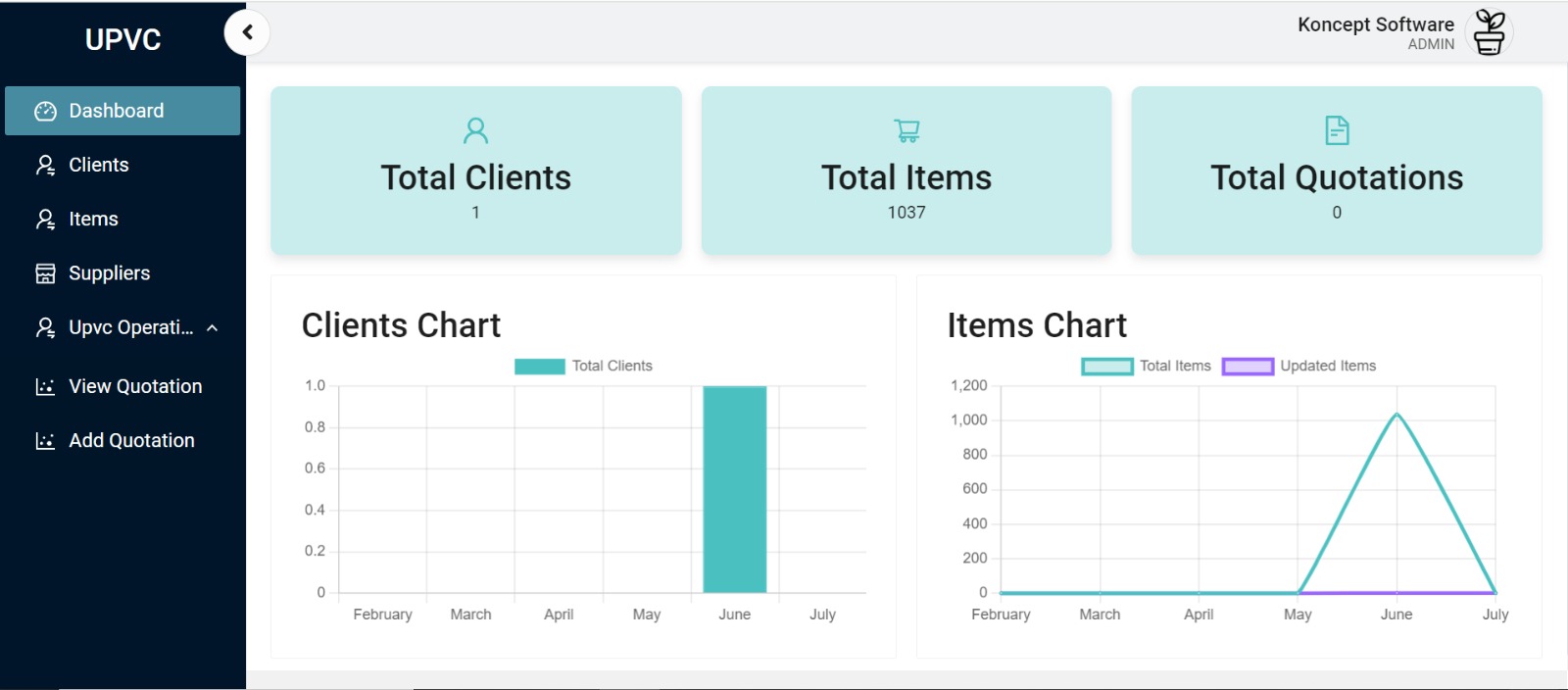Toggle Total Clients legend in Clients Chart
The image size is (1568, 690).
coord(612,366)
